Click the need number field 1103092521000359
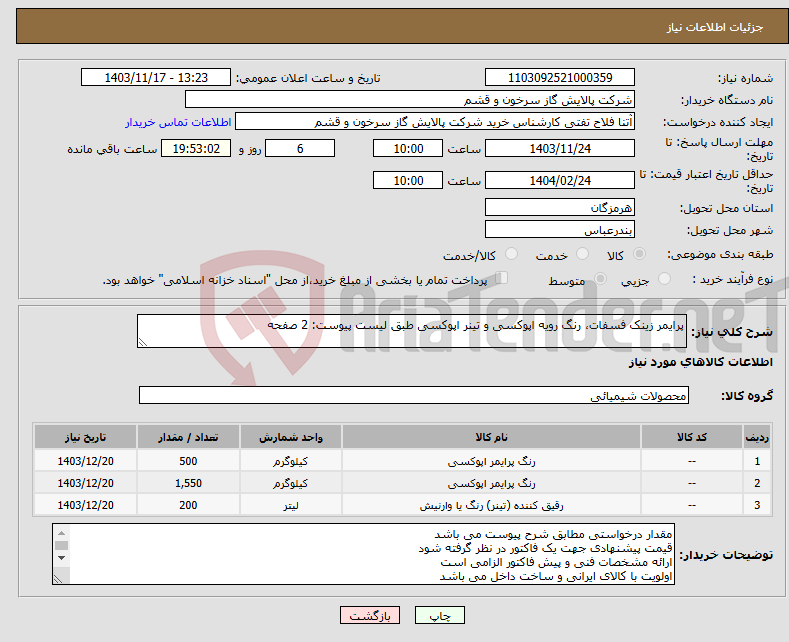Image resolution: width=789 pixels, height=642 pixels. click(560, 77)
